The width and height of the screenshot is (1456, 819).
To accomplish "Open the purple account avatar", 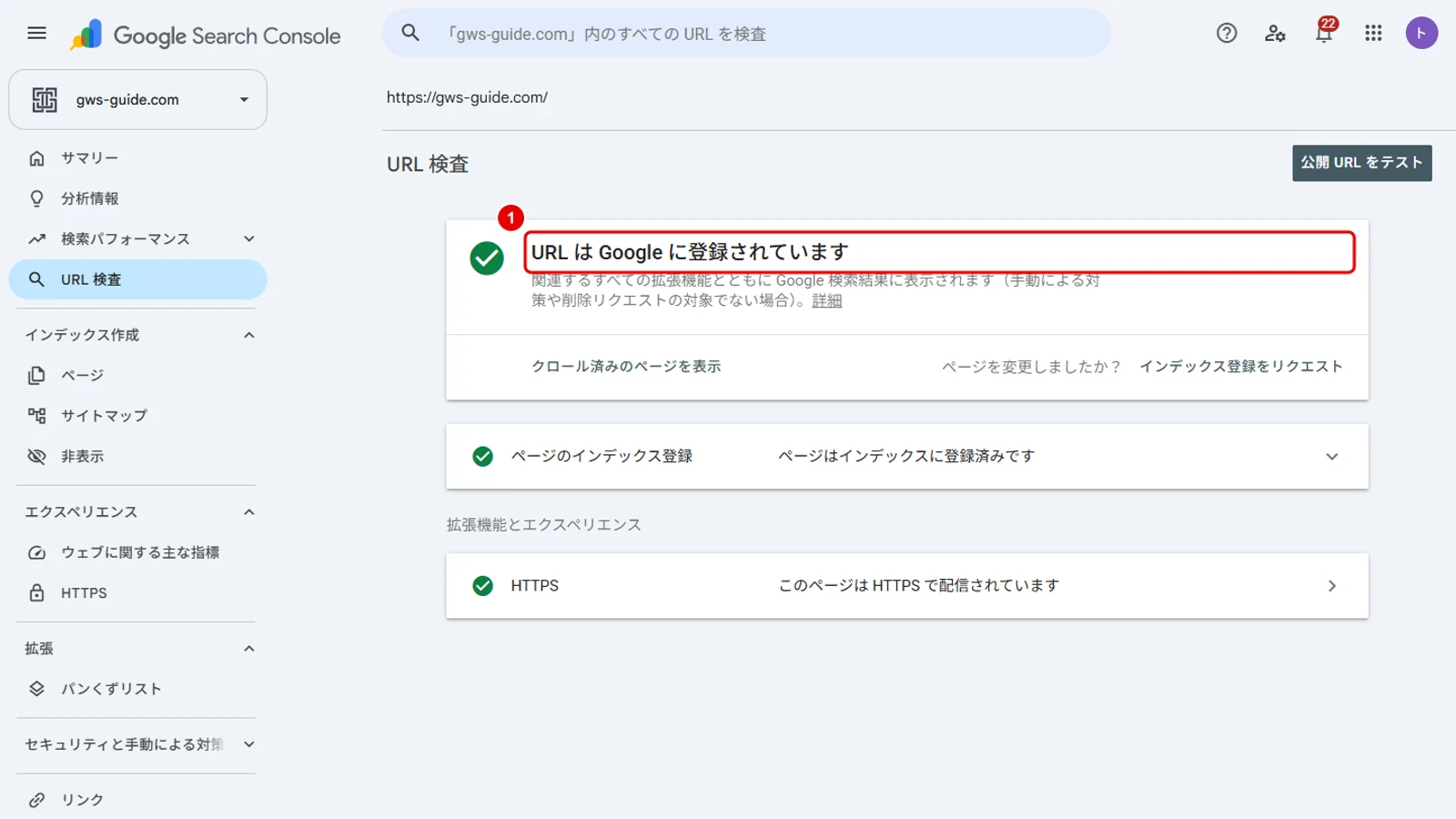I will (x=1421, y=34).
